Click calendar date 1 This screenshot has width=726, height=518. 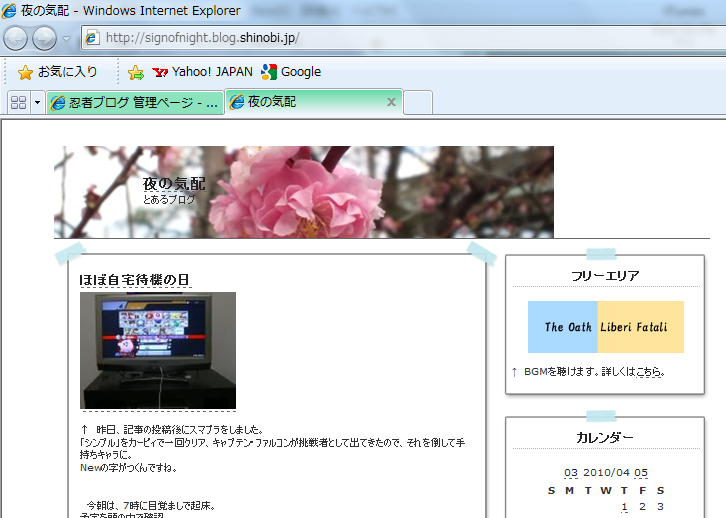click(x=624, y=507)
